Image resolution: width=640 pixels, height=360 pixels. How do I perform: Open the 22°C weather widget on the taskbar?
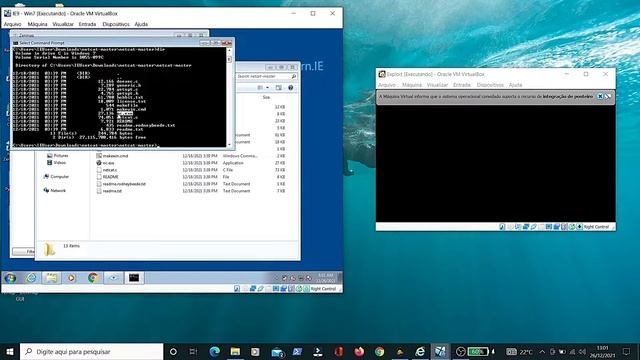[x=519, y=351]
